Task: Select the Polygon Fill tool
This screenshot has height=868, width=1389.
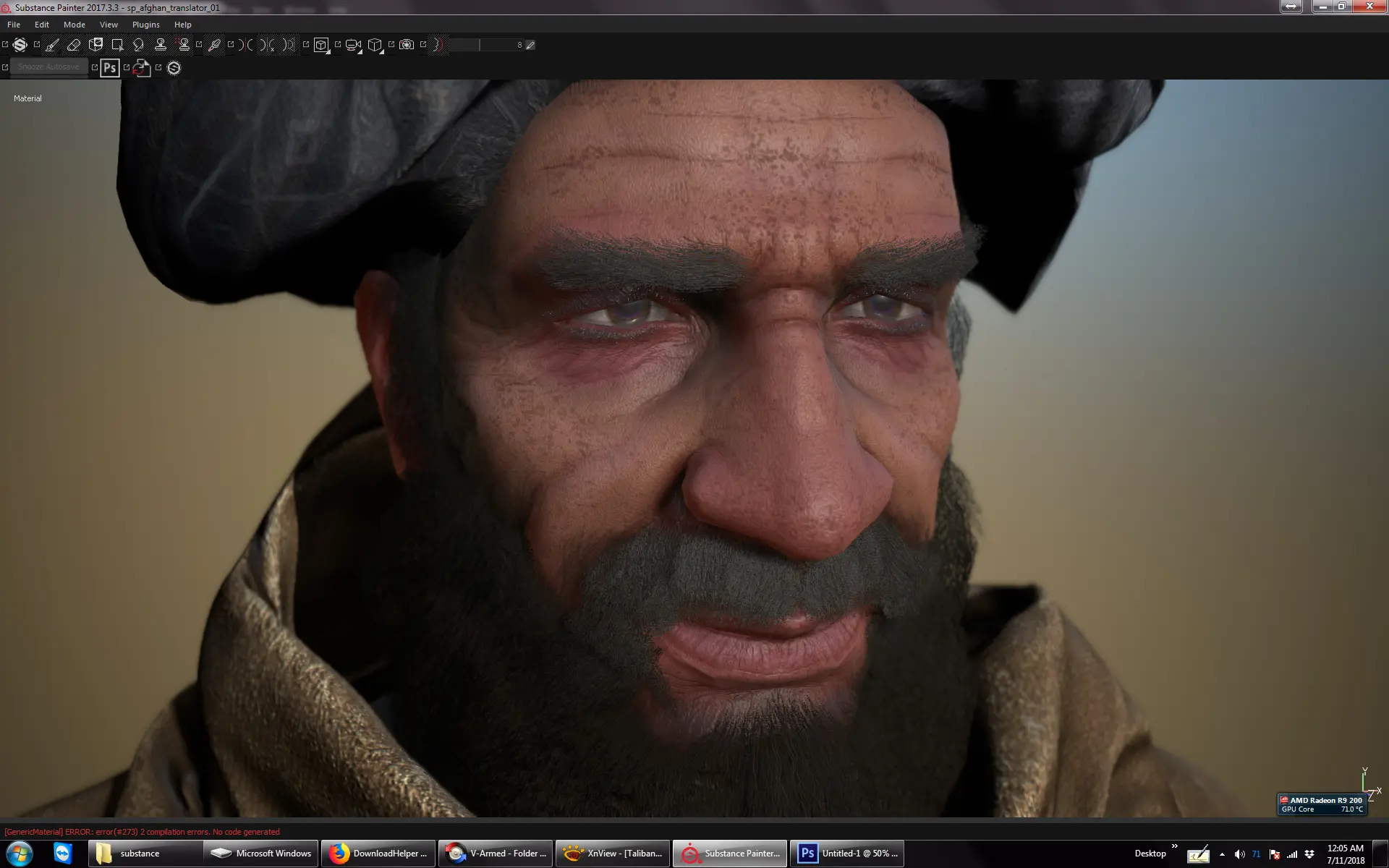Action: pos(117,45)
